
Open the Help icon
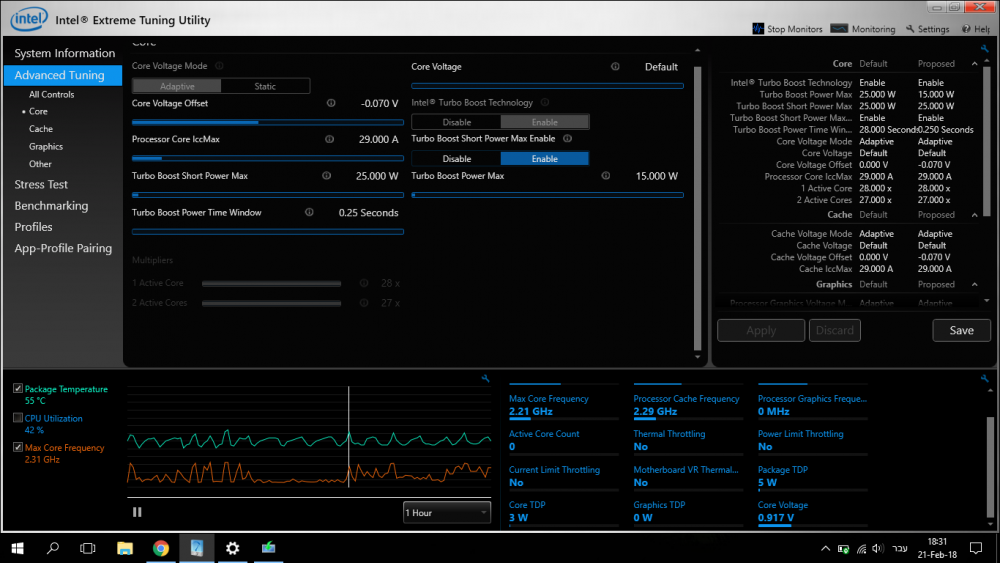(x=966, y=29)
